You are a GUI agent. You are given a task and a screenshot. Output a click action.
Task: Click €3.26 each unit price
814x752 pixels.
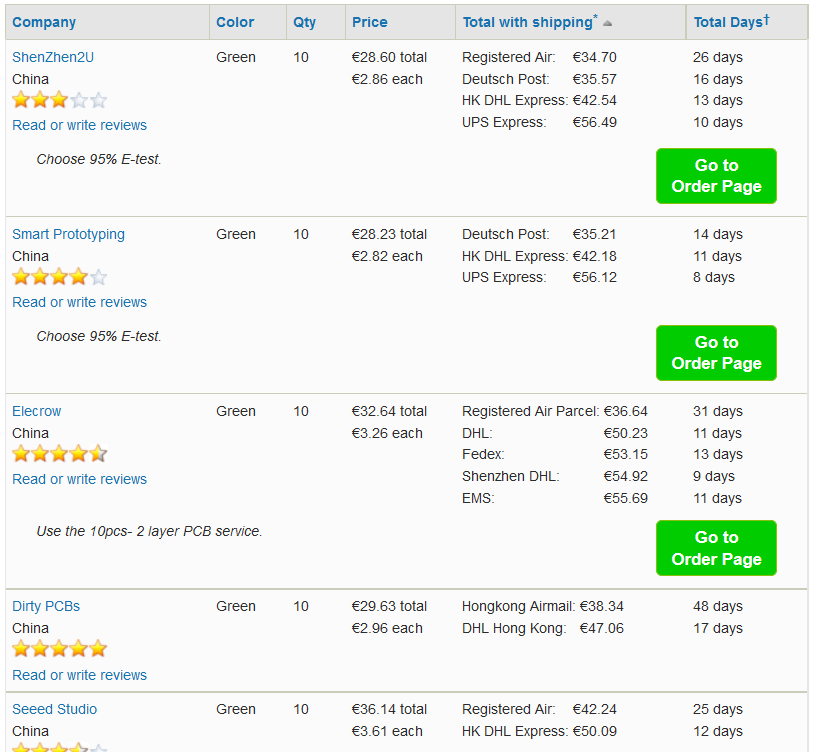(x=387, y=433)
